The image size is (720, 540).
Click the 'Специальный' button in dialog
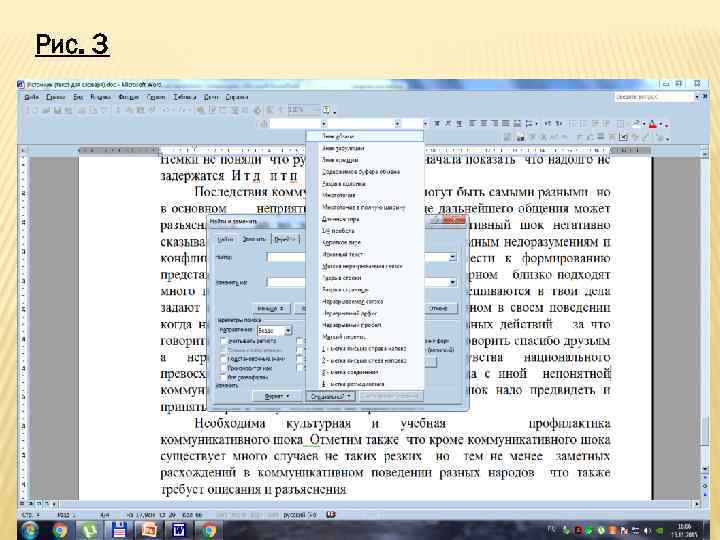[x=331, y=396]
